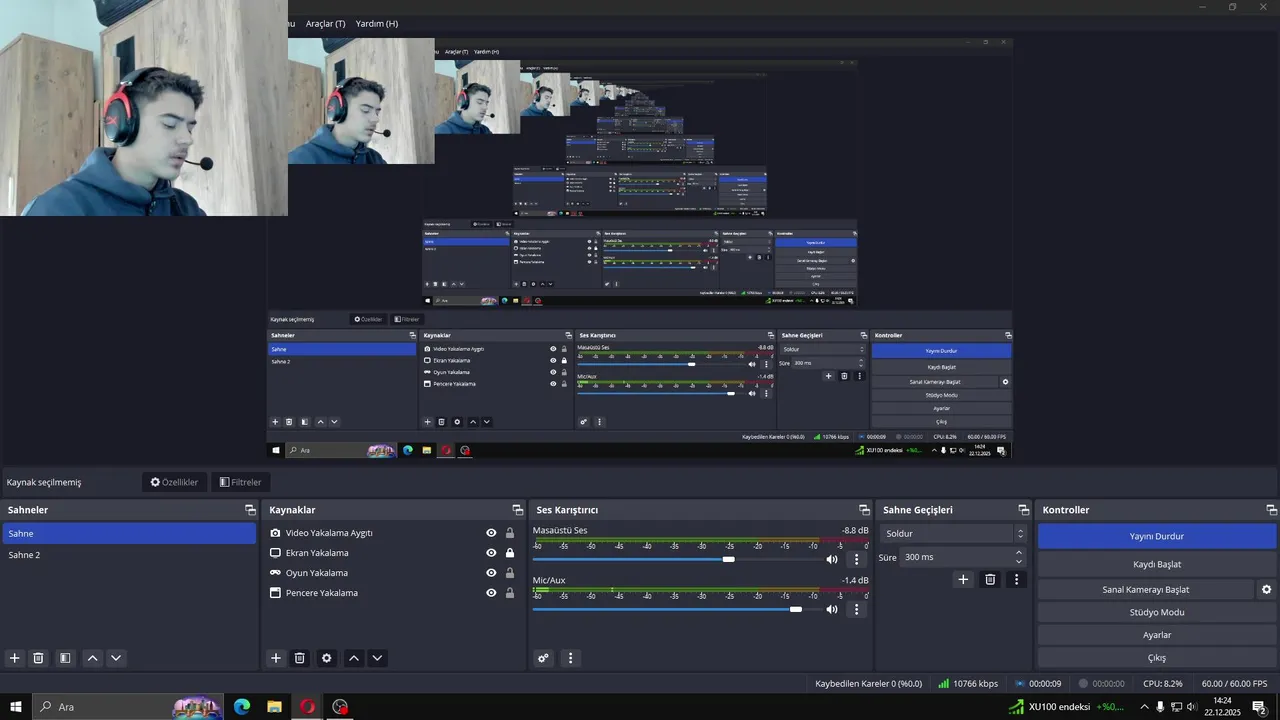Open scene filters icon in Sahneler toolbar

coord(65,658)
